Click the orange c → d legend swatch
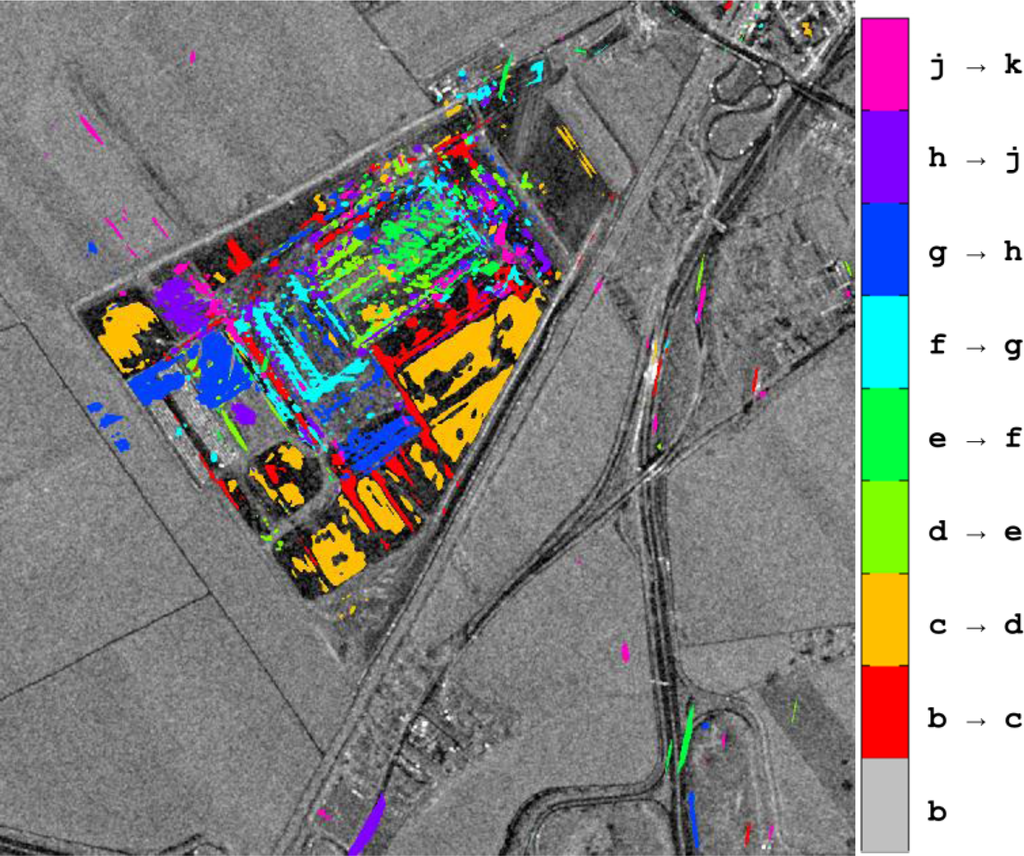 (x=885, y=620)
